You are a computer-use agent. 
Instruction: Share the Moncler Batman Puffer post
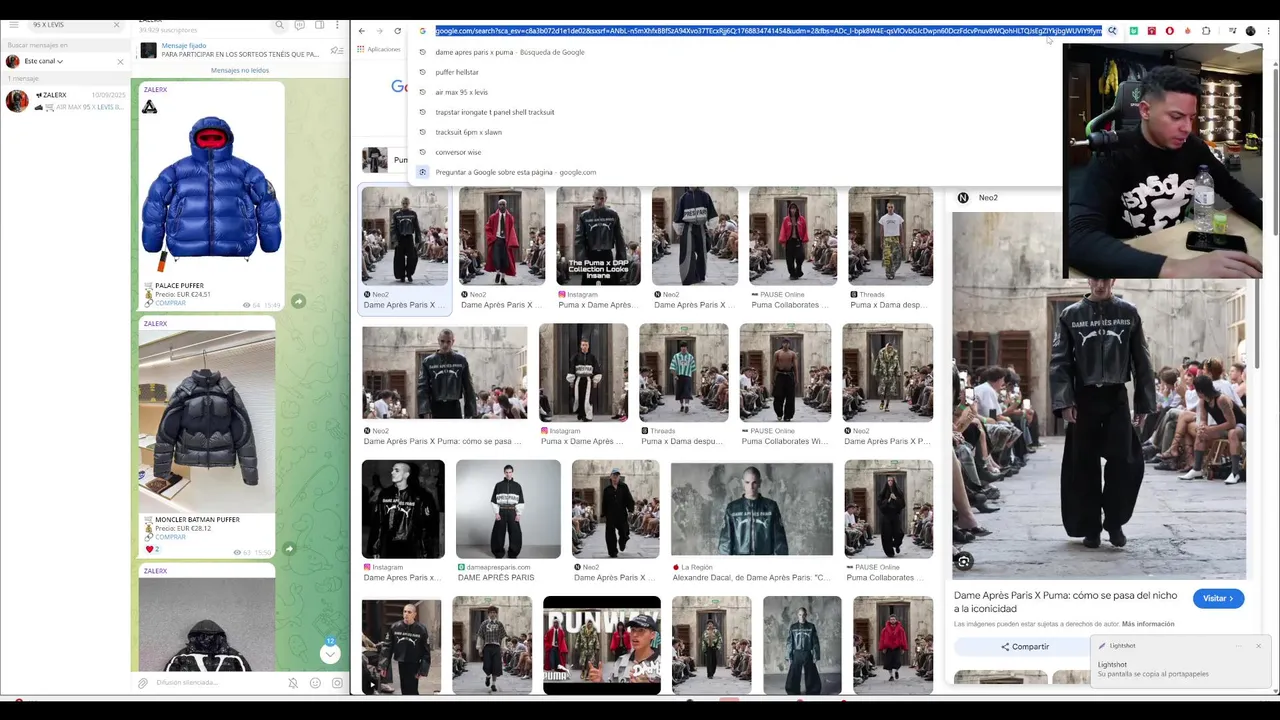(x=289, y=548)
